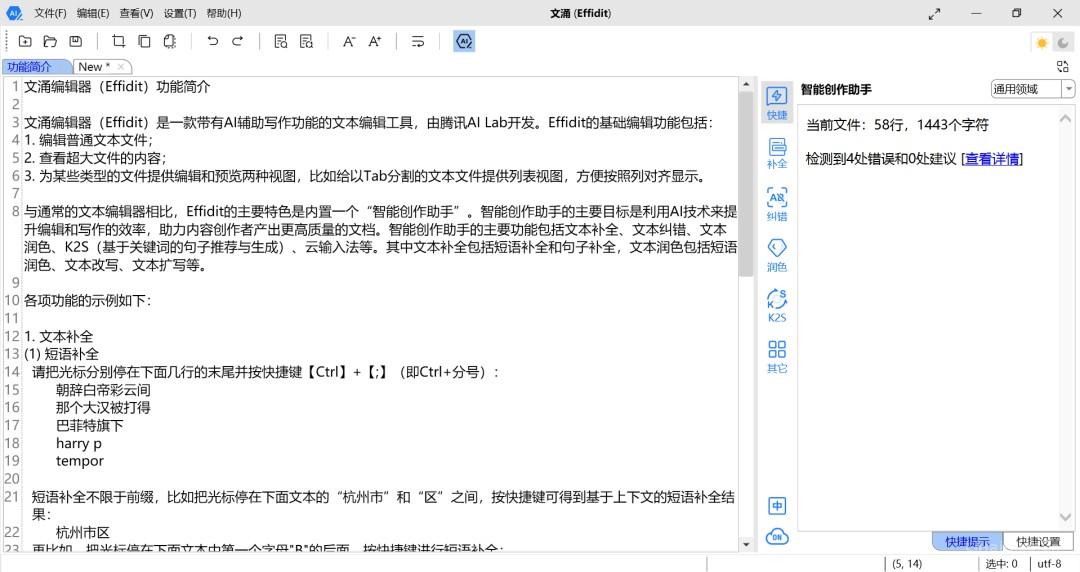This screenshot has height=572, width=1080.
Task: Click the save file toolbar icon
Action: 76,41
